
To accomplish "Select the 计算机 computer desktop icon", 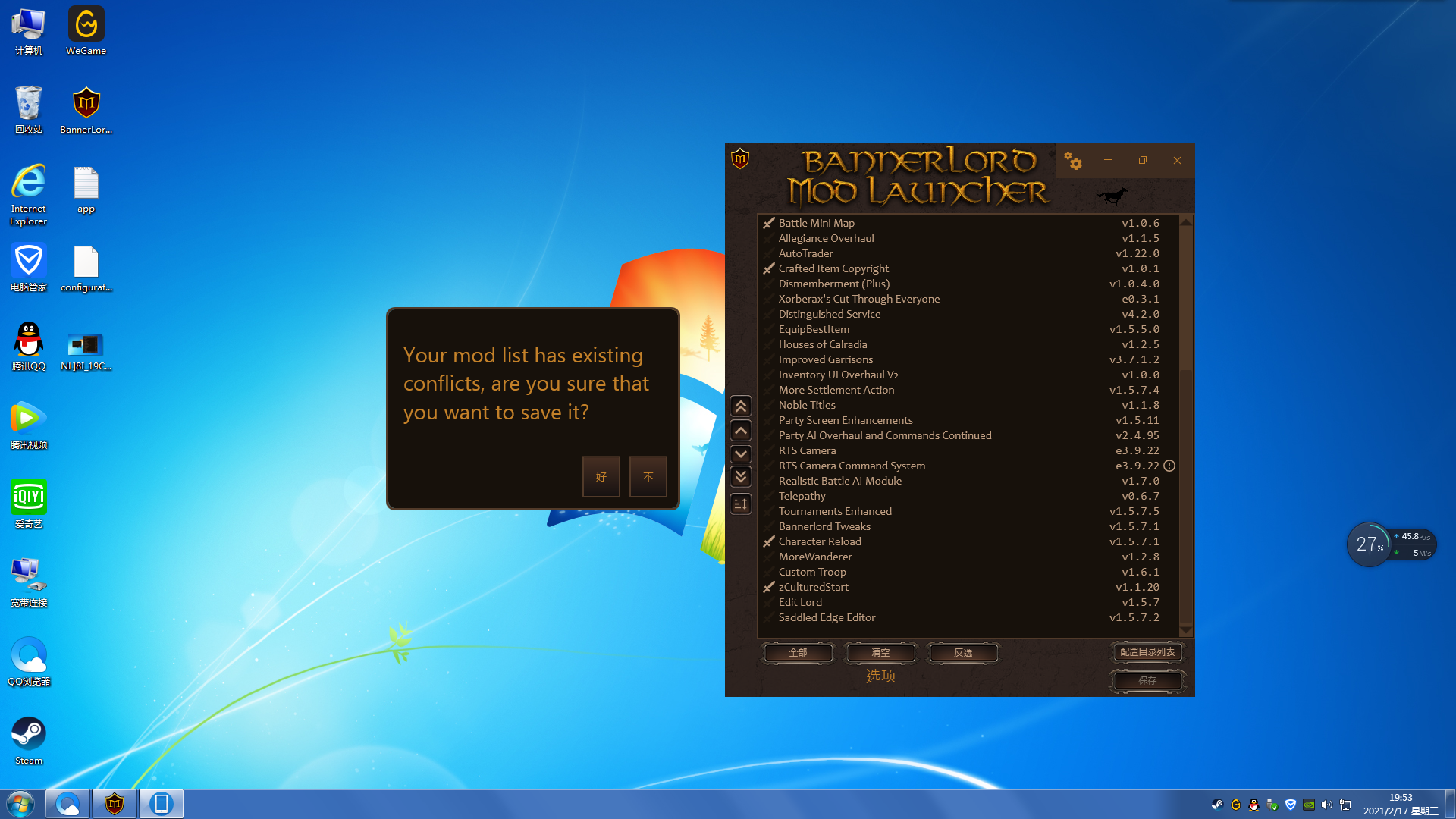I will tap(29, 31).
